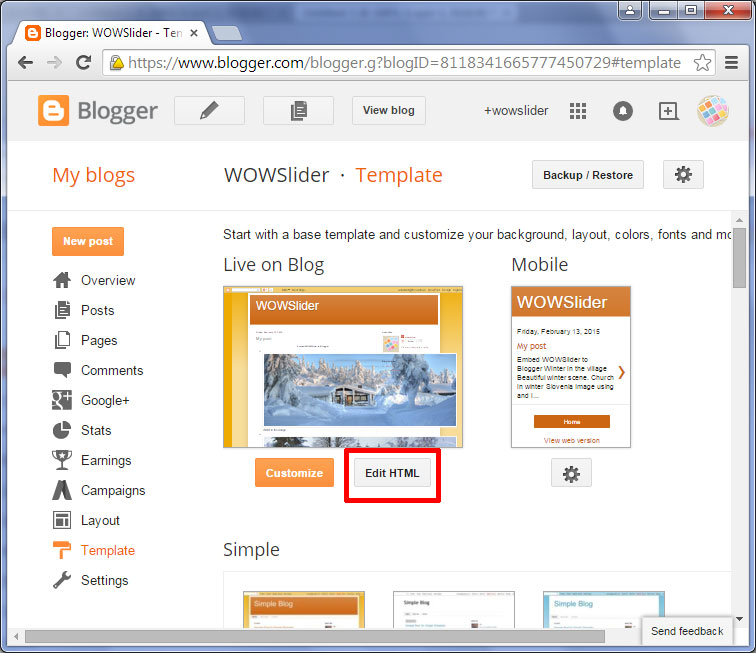Click the New post button
The width and height of the screenshot is (756, 653).
coord(88,241)
